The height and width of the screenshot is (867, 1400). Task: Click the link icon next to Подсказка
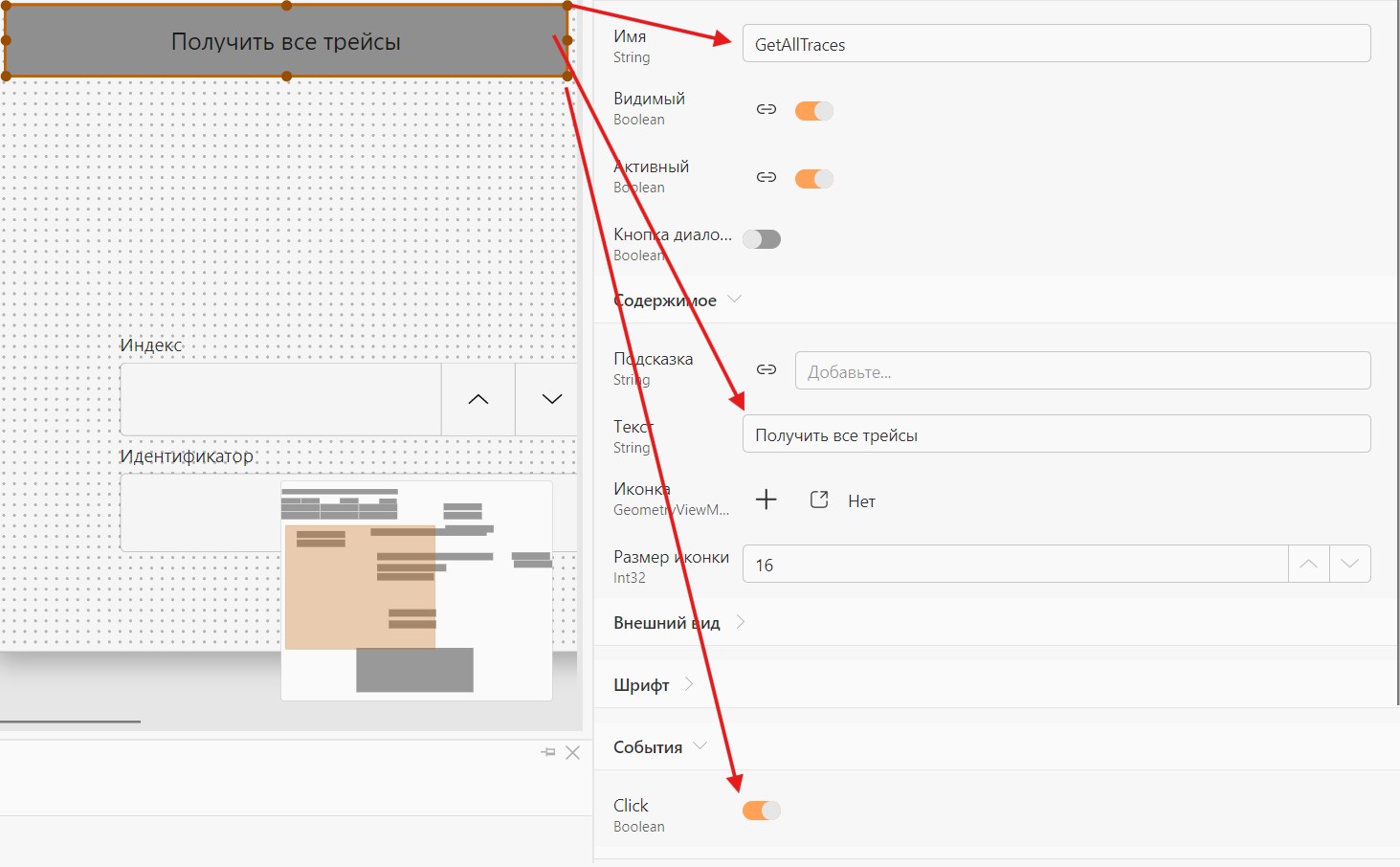[767, 369]
